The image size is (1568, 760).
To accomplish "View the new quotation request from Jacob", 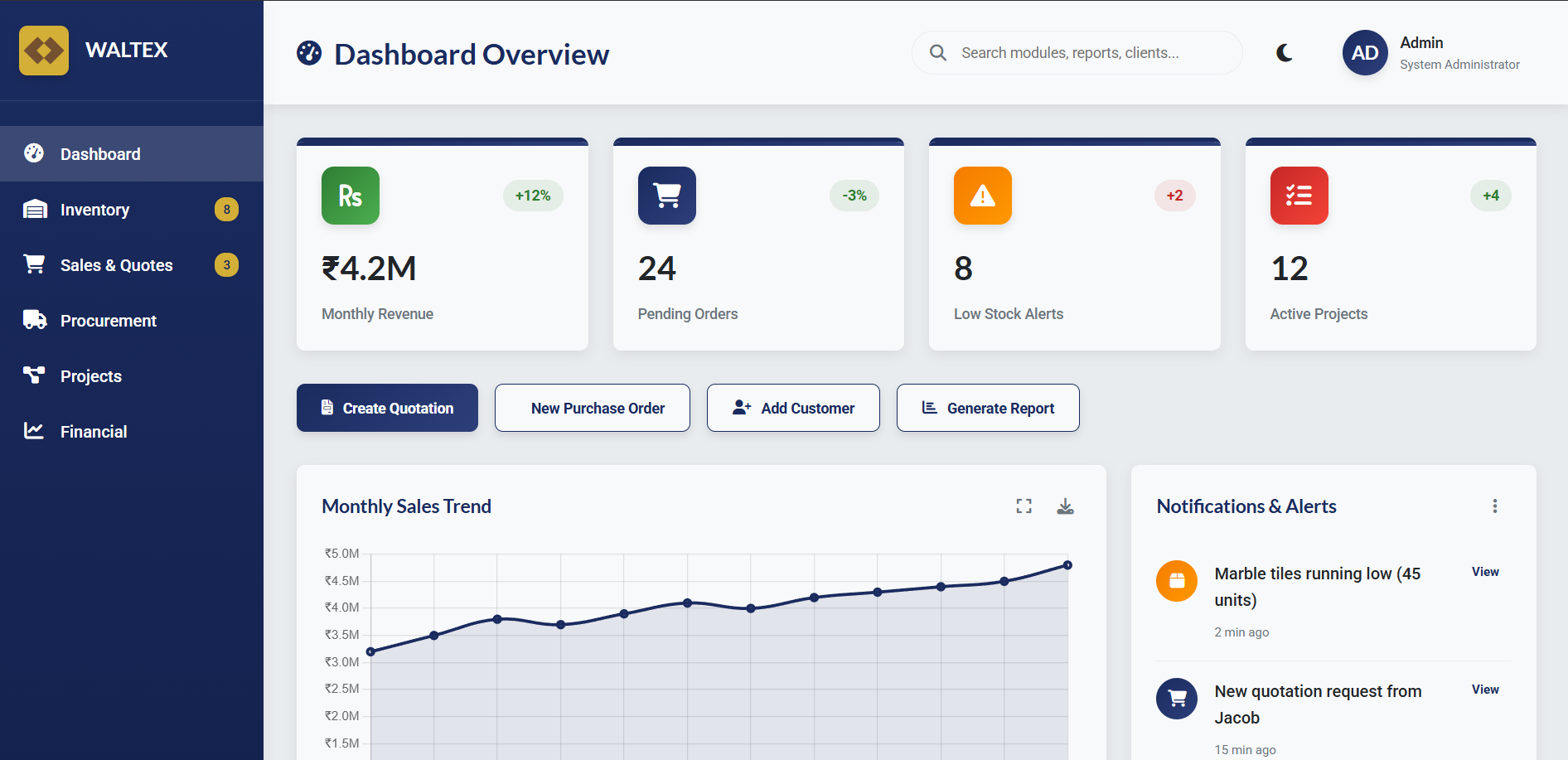I will click(1484, 689).
